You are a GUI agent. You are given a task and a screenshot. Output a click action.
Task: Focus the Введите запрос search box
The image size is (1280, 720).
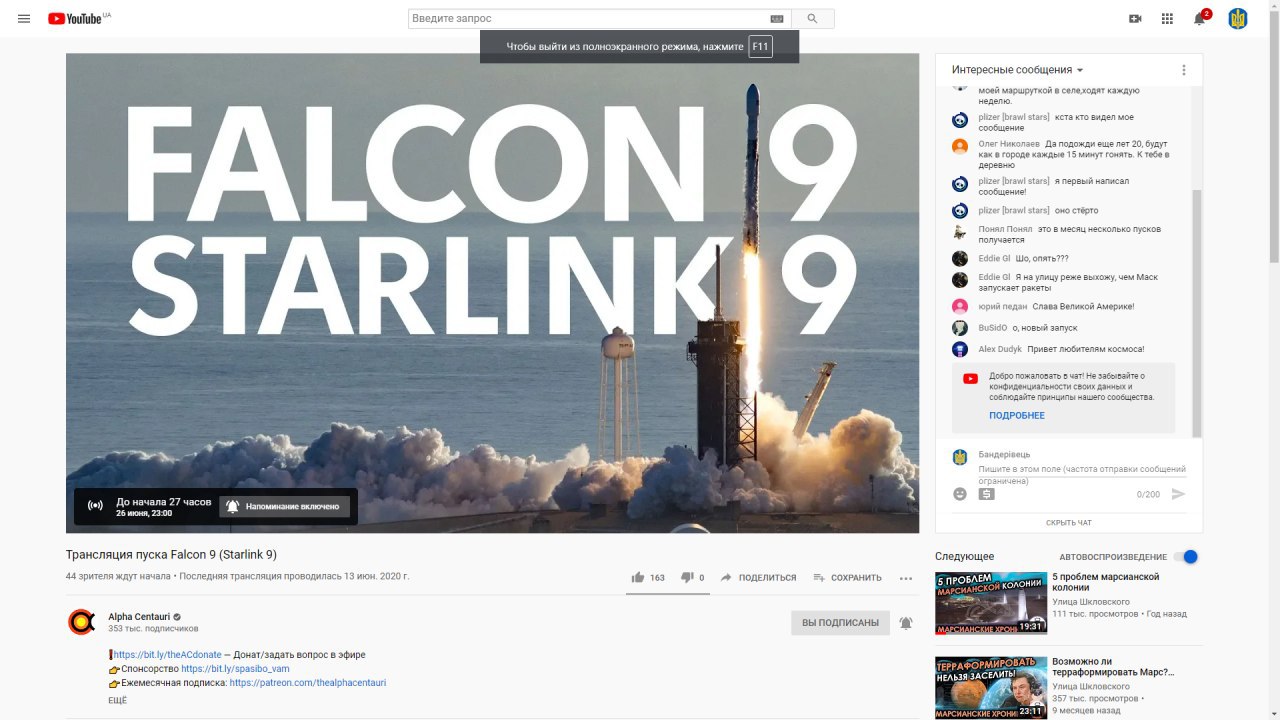click(x=588, y=18)
